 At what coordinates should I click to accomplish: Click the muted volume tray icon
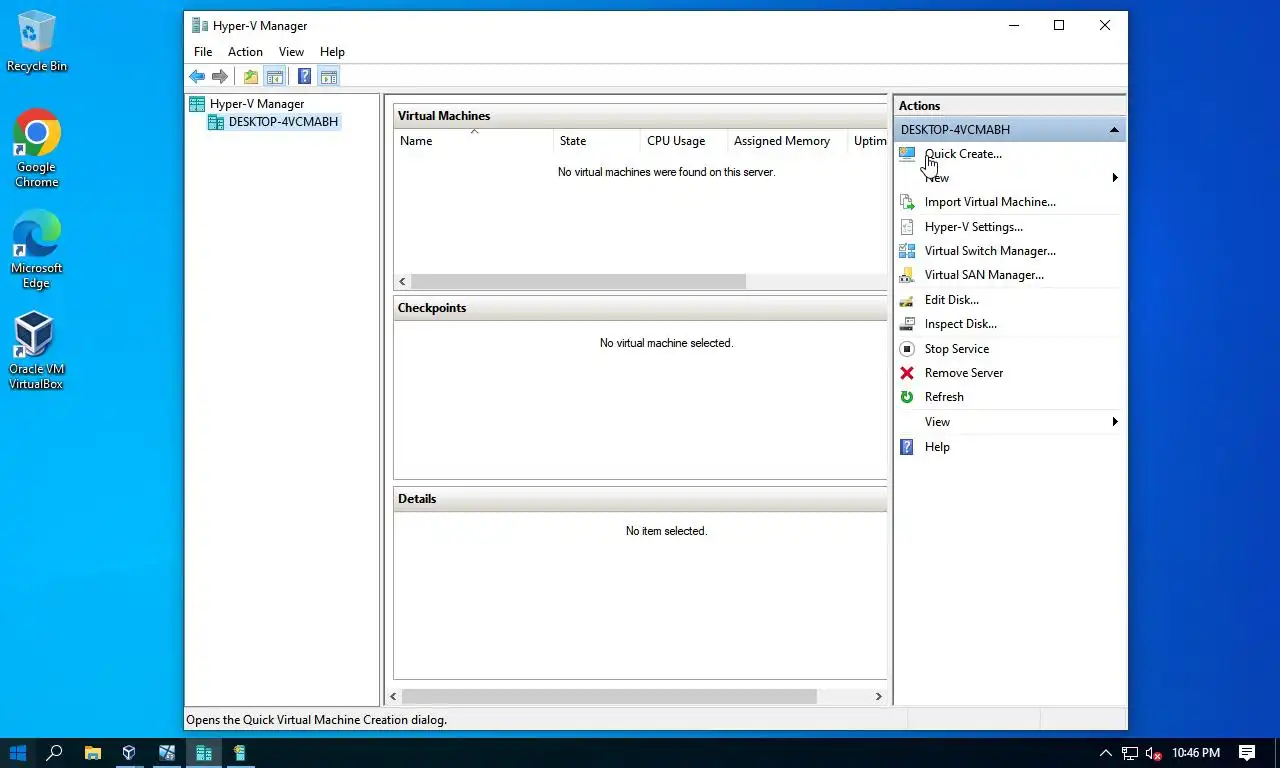[1153, 753]
